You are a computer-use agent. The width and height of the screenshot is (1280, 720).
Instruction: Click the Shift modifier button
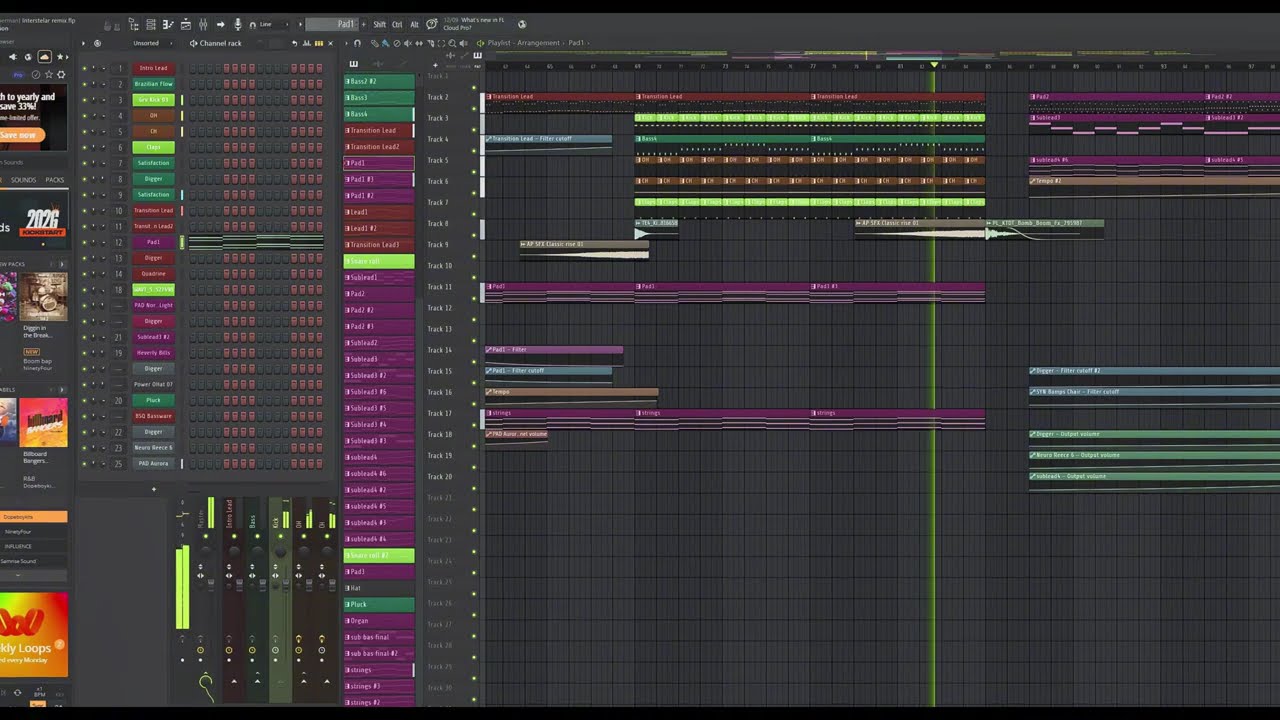tap(379, 24)
